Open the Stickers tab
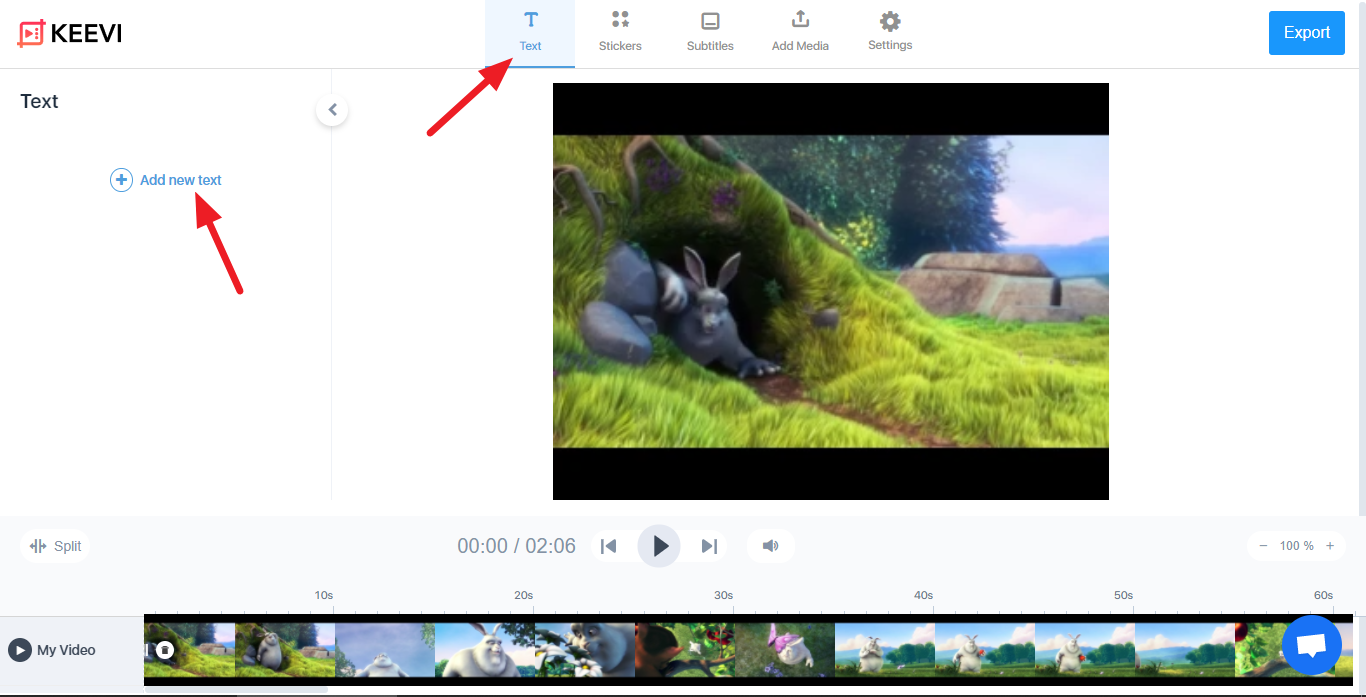 (x=620, y=33)
